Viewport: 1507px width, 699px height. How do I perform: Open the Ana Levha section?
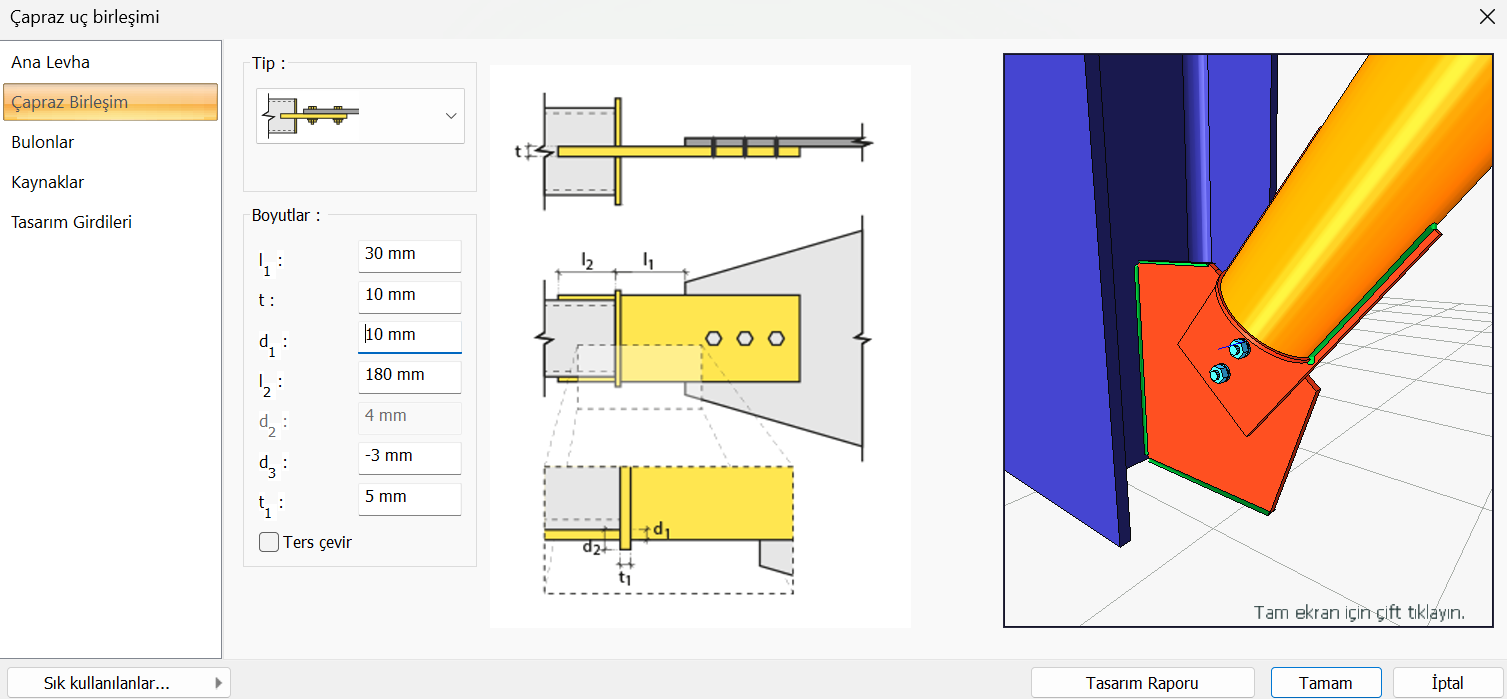point(51,62)
